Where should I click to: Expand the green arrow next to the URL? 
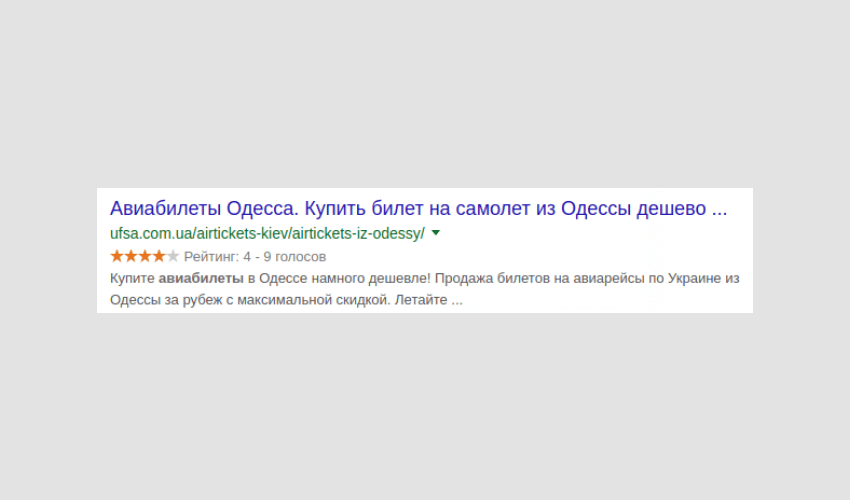pyautogui.click(x=436, y=233)
